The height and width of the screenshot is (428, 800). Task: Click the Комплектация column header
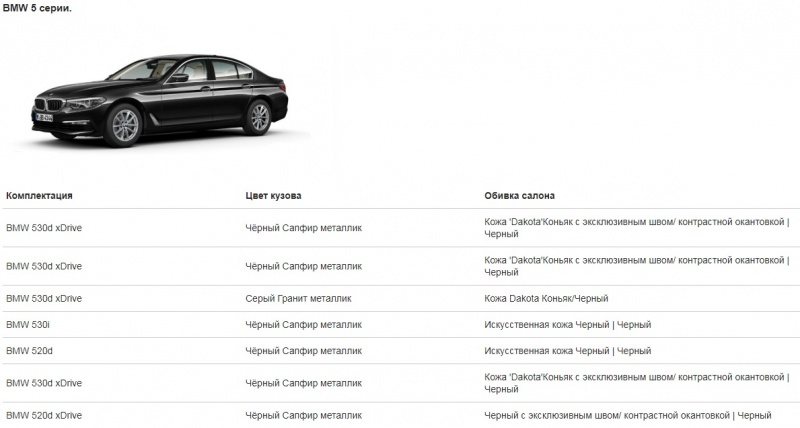[x=39, y=196]
